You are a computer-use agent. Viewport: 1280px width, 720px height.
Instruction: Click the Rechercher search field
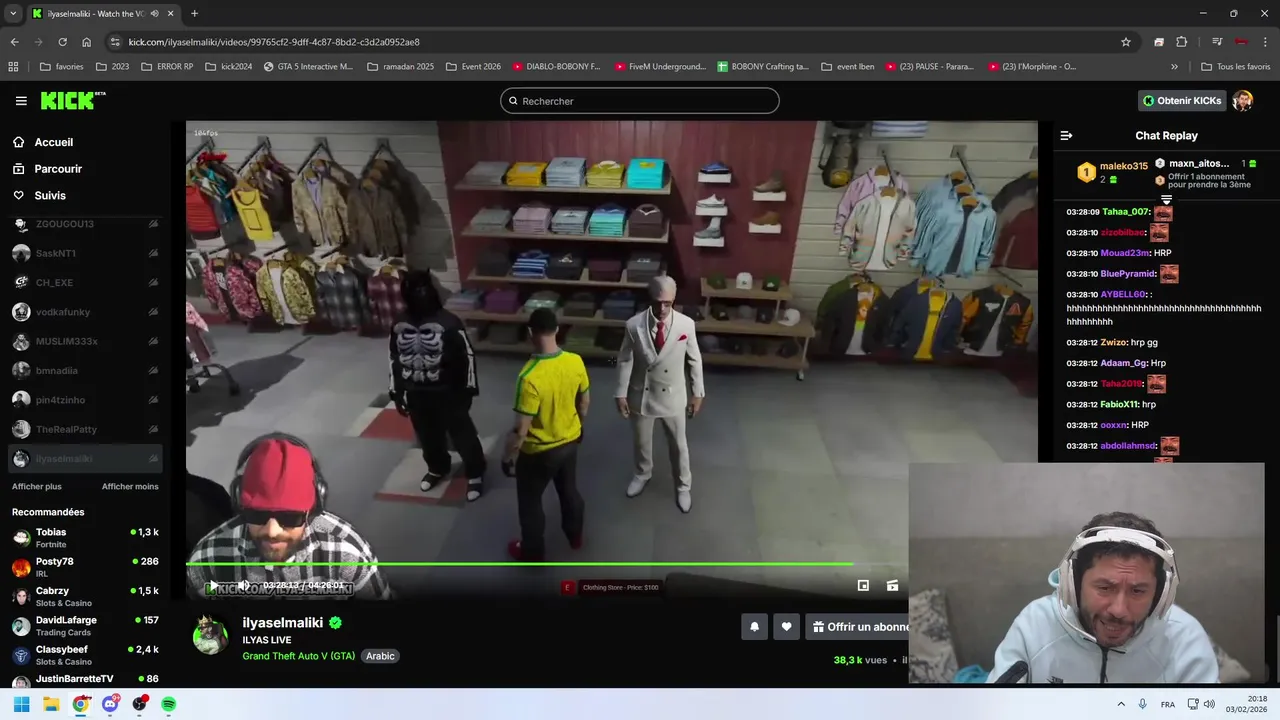[639, 101]
